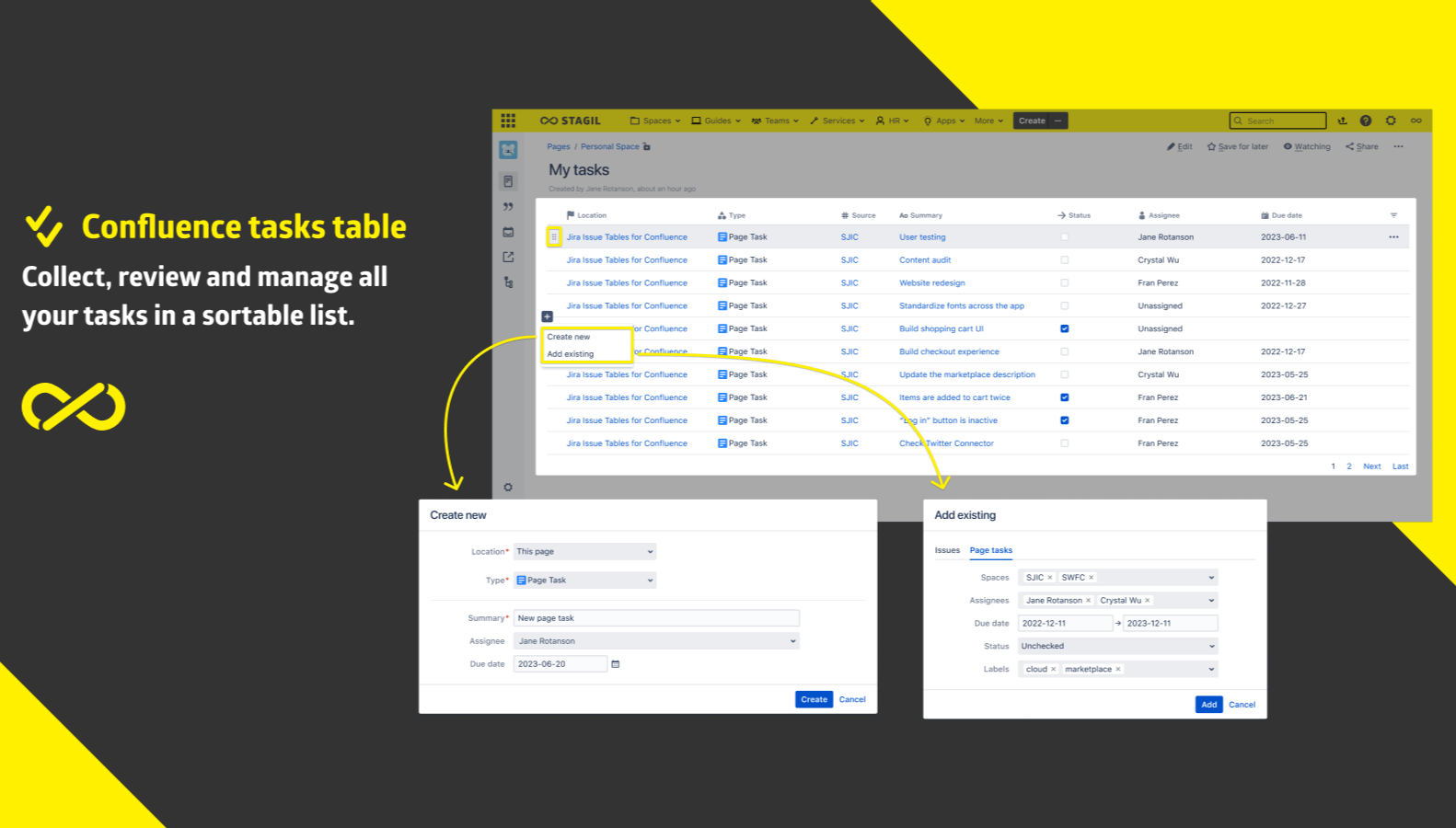Uncheck Log in button is inactive status
The image size is (1456, 828).
click(1065, 420)
